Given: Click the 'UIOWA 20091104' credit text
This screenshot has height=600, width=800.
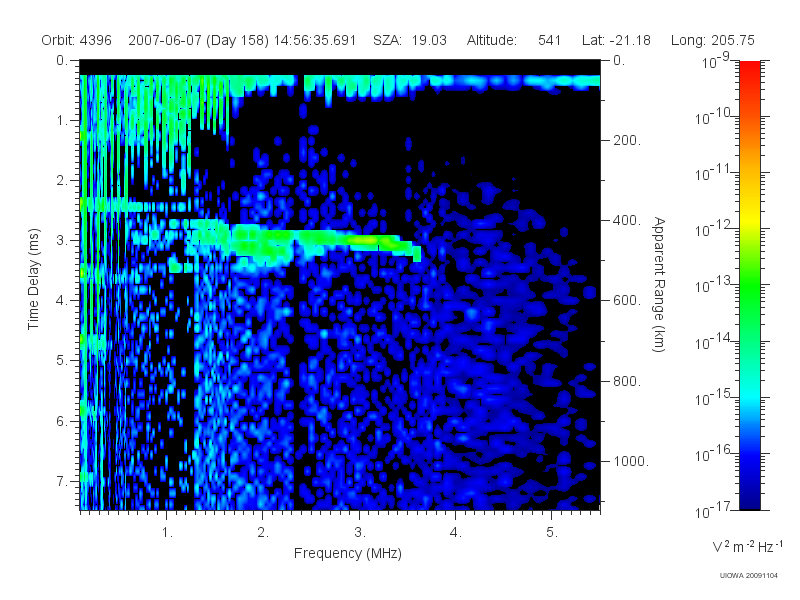Looking at the screenshot, I should [748, 576].
